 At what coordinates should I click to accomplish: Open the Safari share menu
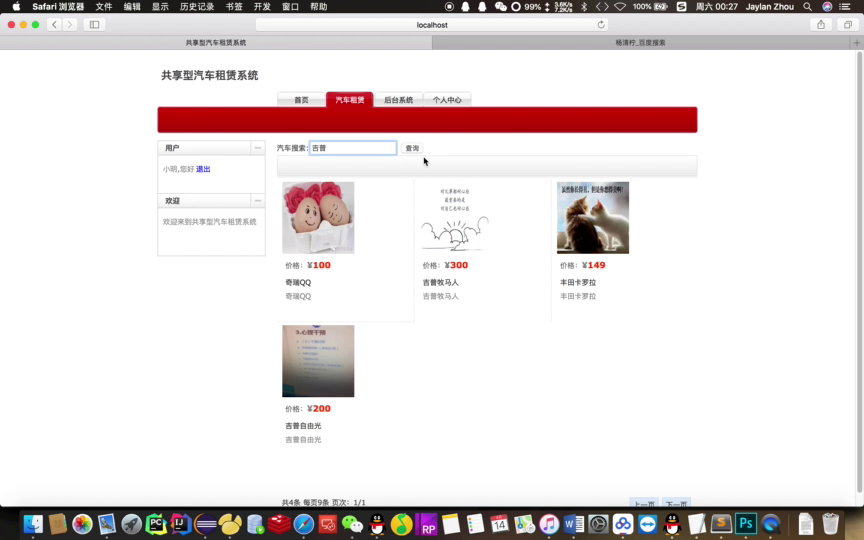821,25
